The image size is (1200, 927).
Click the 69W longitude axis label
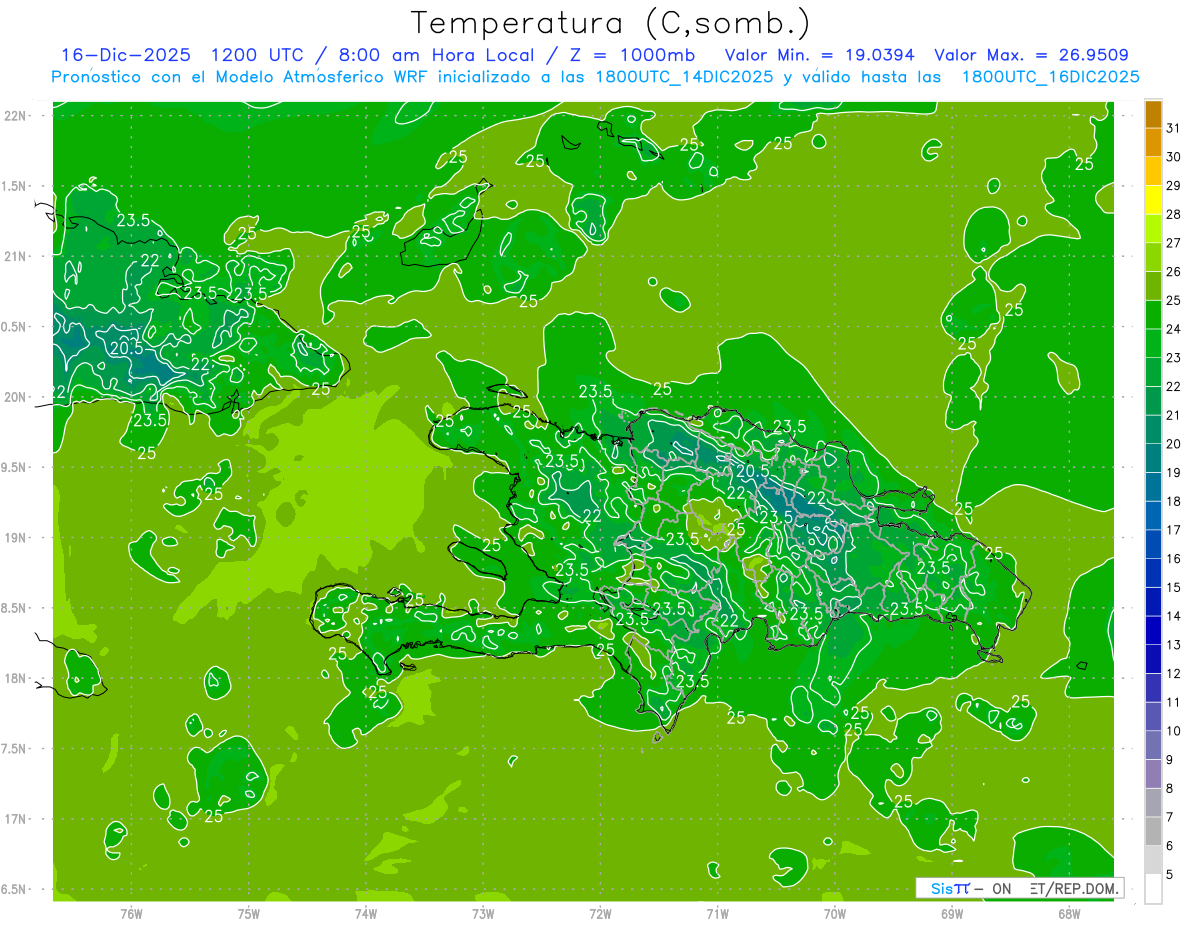[952, 914]
